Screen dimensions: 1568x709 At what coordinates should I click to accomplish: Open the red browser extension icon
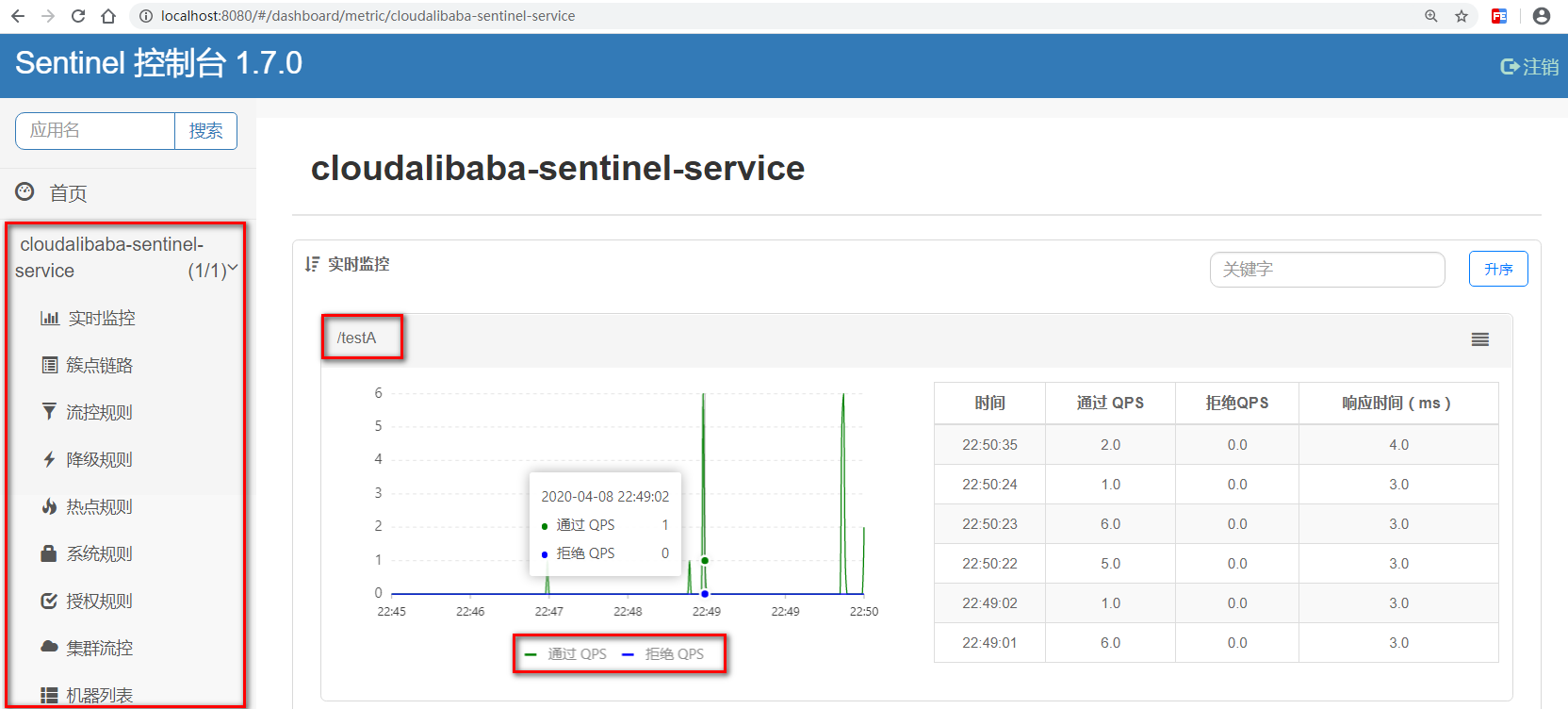pyautogui.click(x=1499, y=16)
